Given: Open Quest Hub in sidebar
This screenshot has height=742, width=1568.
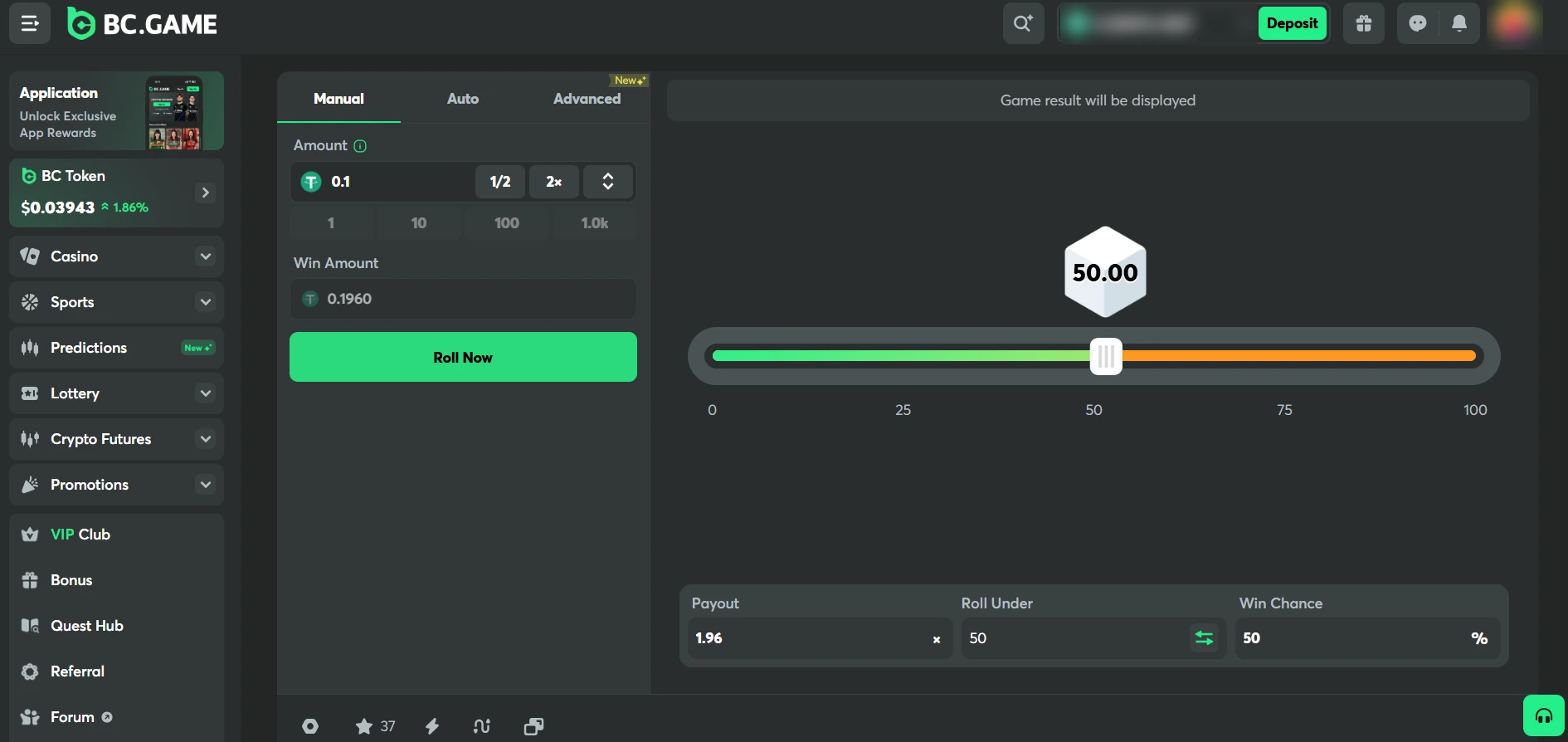Looking at the screenshot, I should (117, 626).
